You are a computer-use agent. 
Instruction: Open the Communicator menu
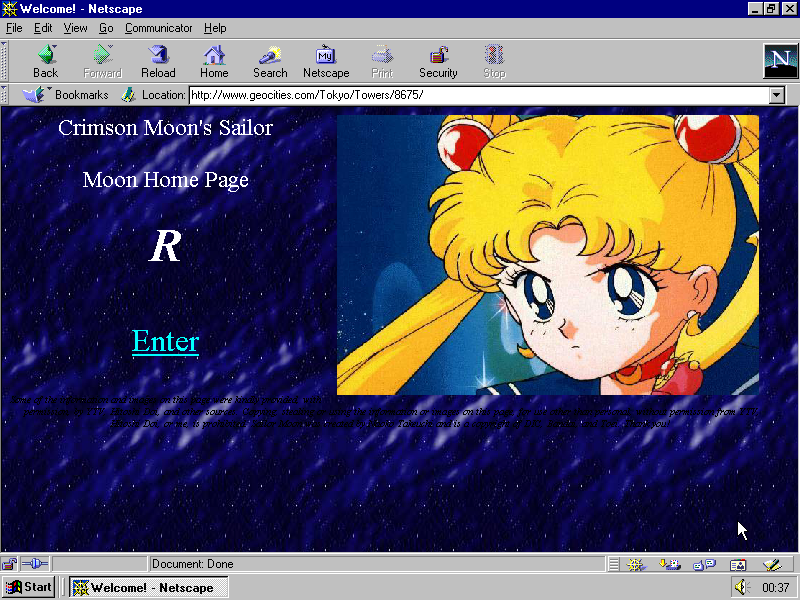tap(159, 28)
